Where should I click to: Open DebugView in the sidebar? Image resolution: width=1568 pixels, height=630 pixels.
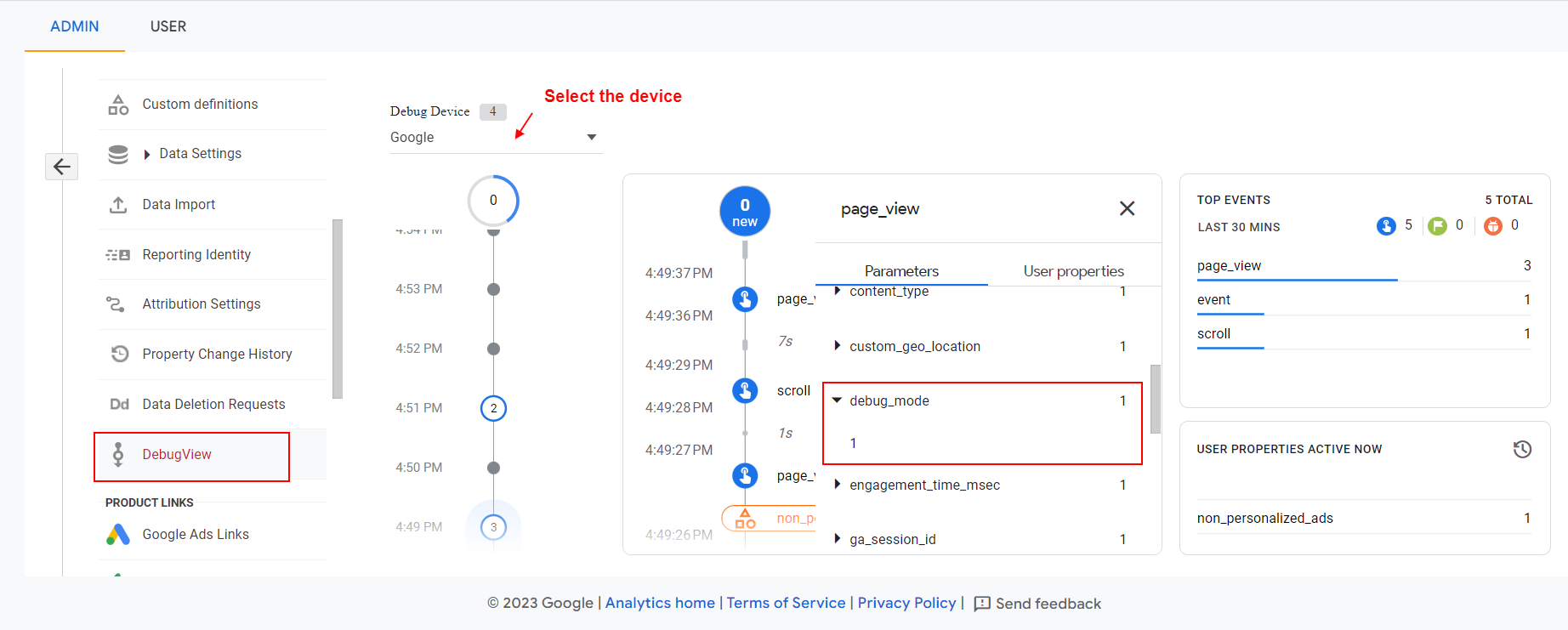(x=177, y=455)
